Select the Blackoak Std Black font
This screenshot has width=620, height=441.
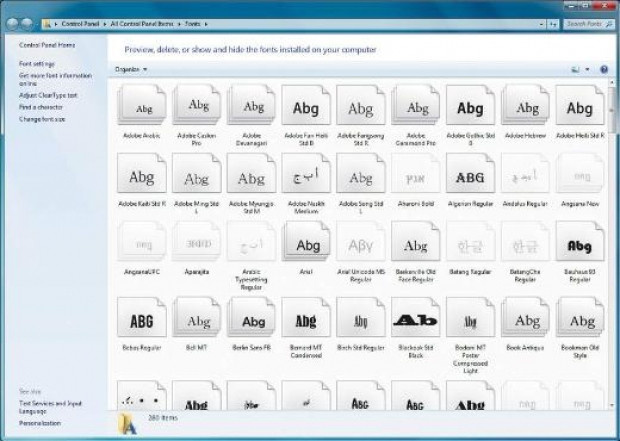click(x=416, y=317)
